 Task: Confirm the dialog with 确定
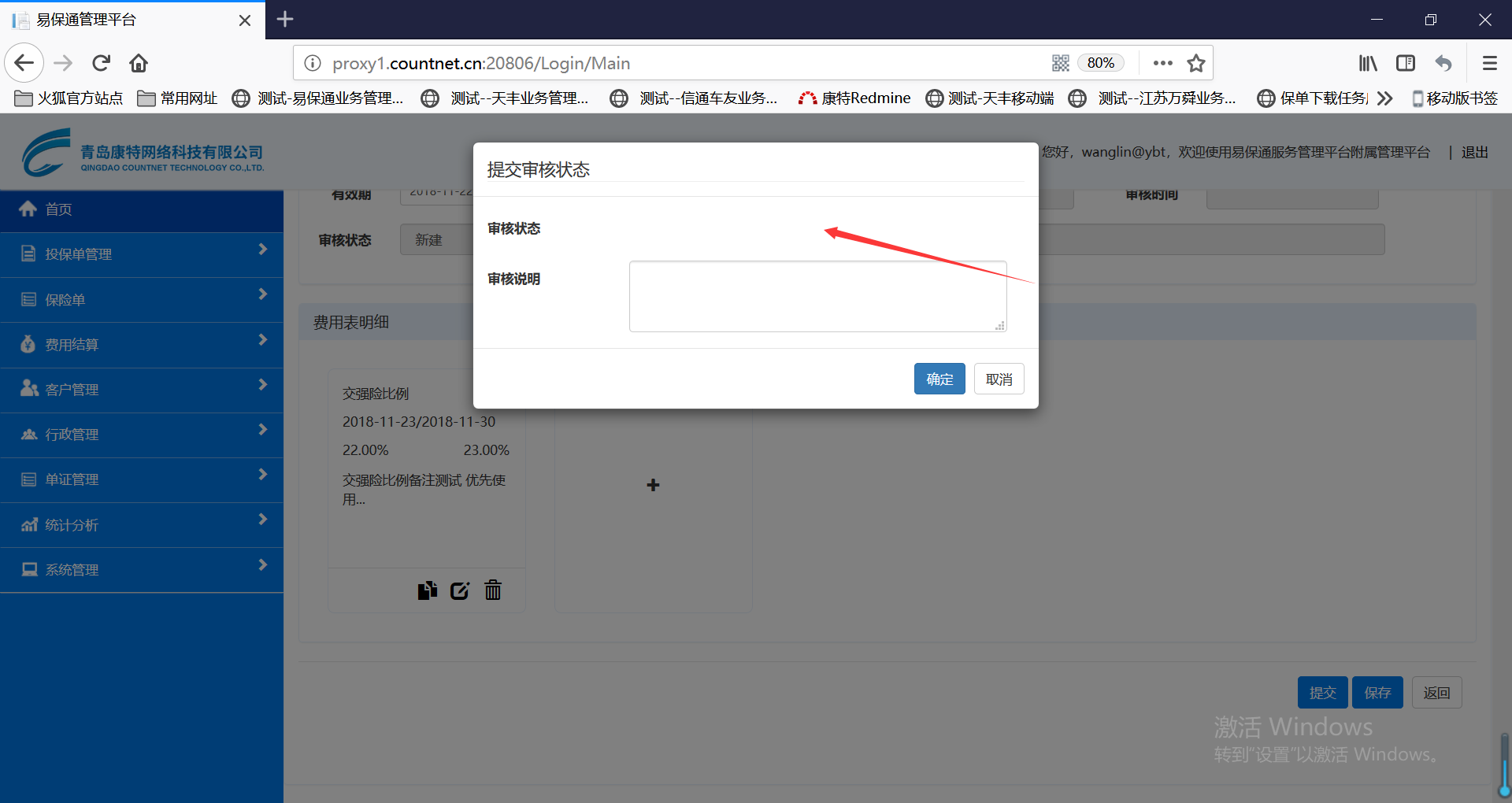tap(939, 379)
